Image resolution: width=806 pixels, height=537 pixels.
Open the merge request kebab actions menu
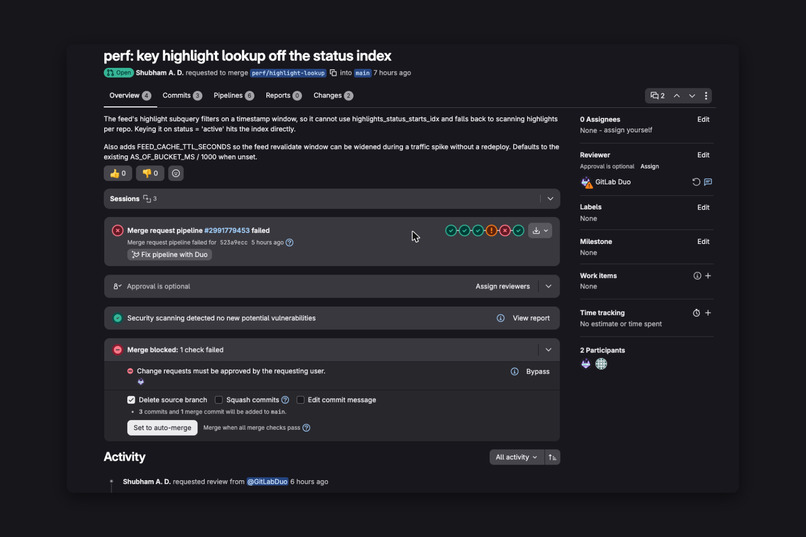click(x=706, y=96)
